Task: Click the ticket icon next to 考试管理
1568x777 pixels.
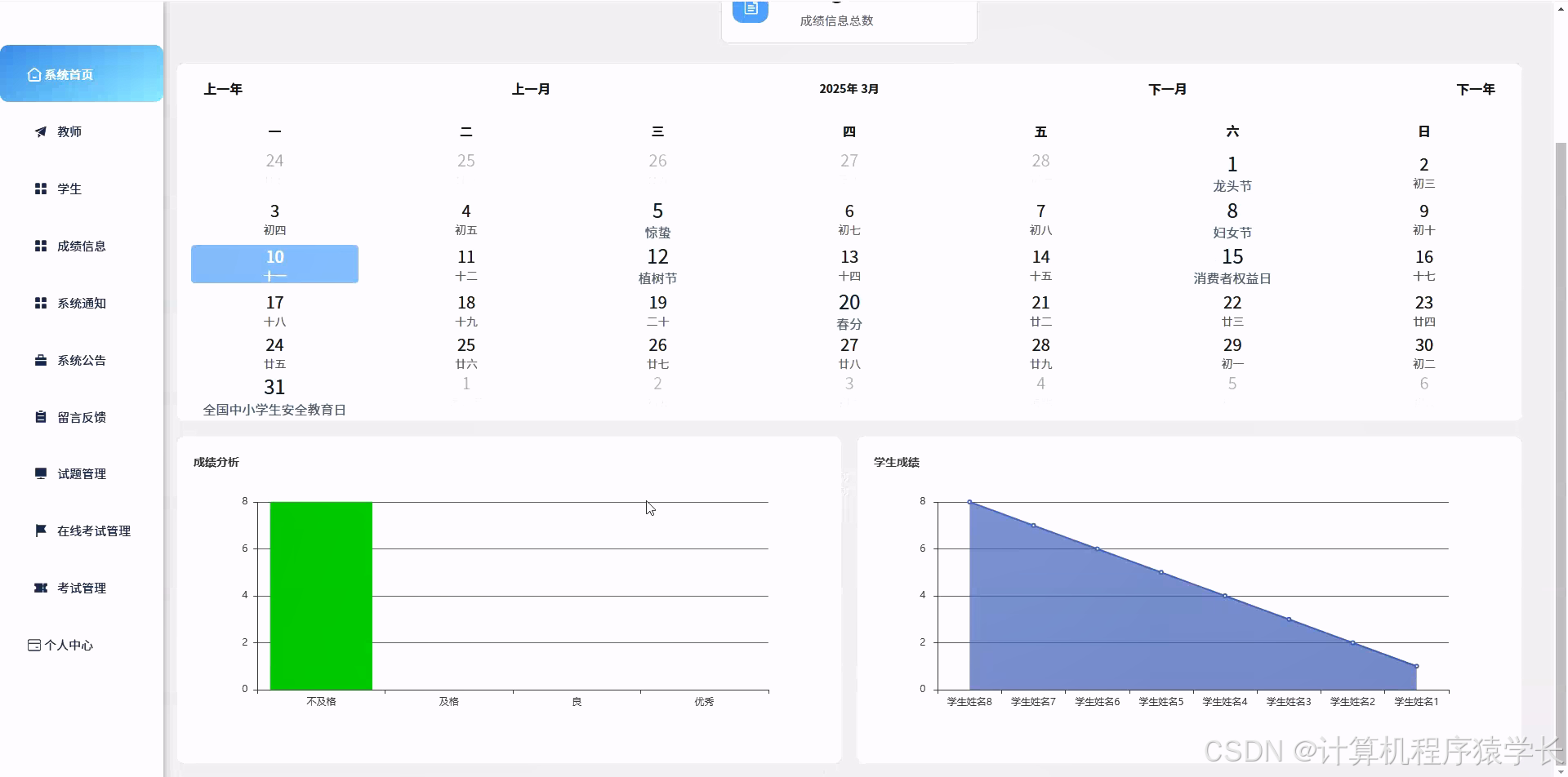Action: pyautogui.click(x=41, y=588)
